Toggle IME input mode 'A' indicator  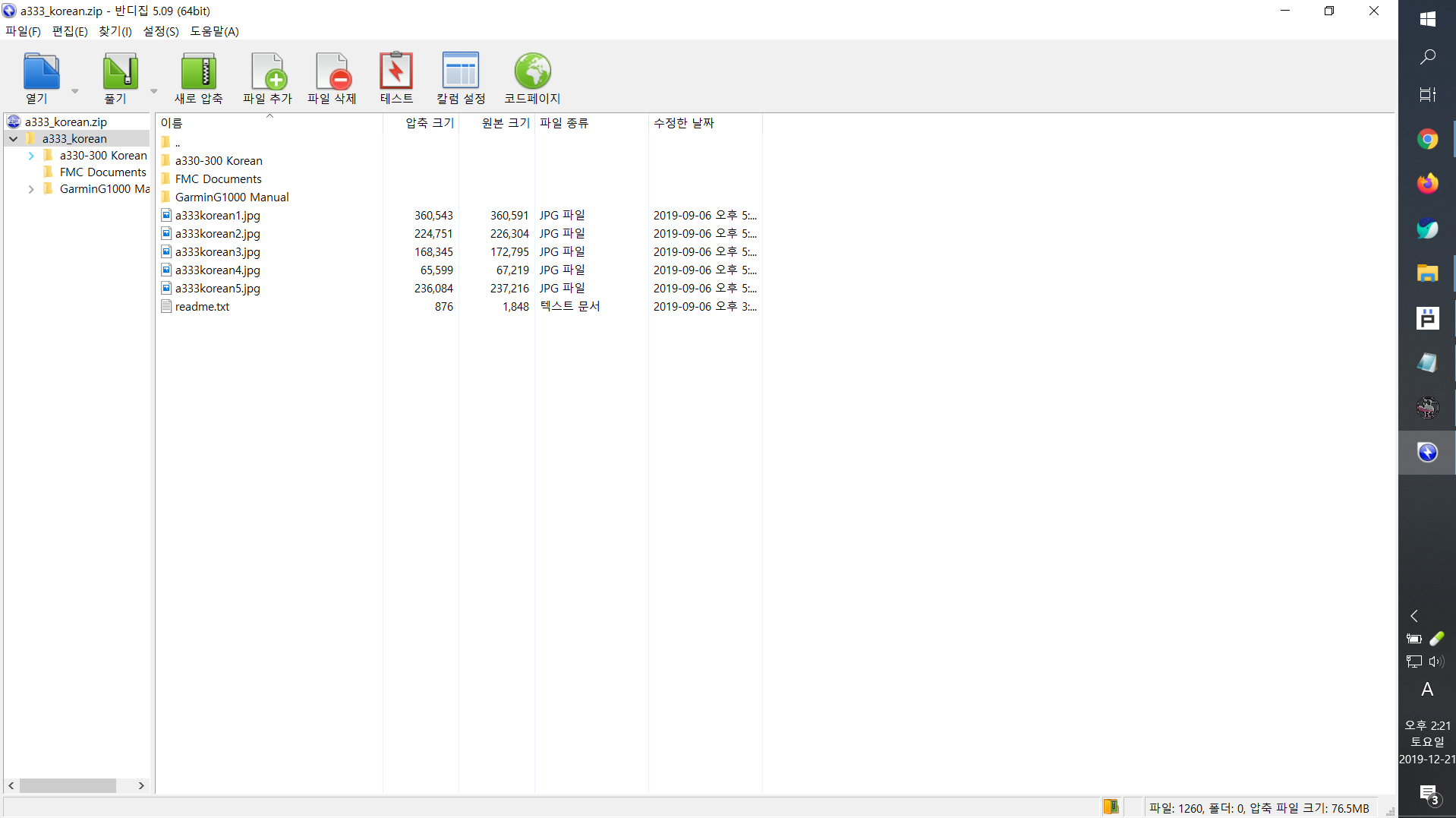click(1427, 690)
